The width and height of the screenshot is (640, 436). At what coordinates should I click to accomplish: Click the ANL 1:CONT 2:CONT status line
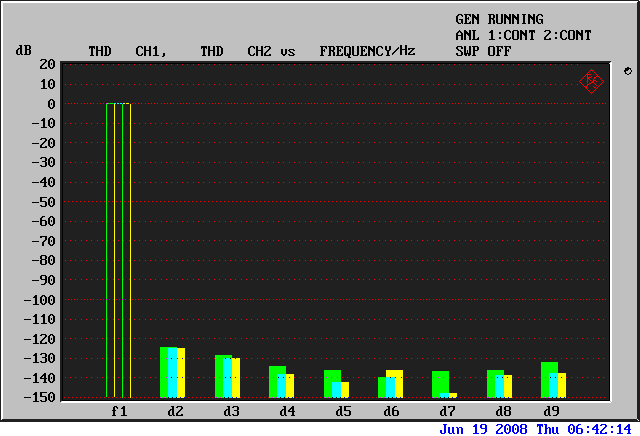(x=523, y=35)
